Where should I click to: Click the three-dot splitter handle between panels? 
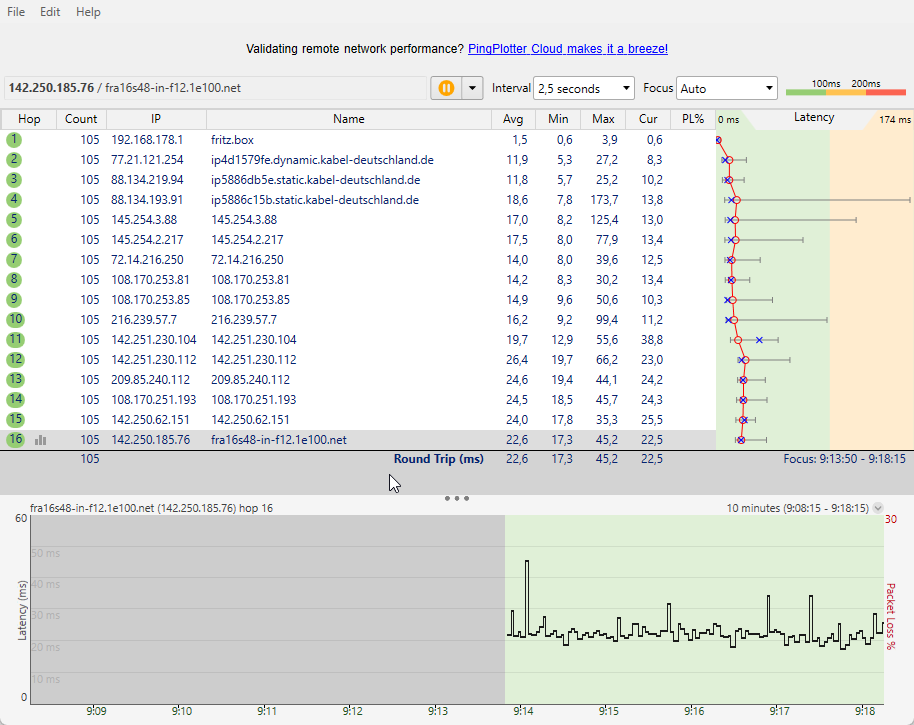tap(456, 497)
